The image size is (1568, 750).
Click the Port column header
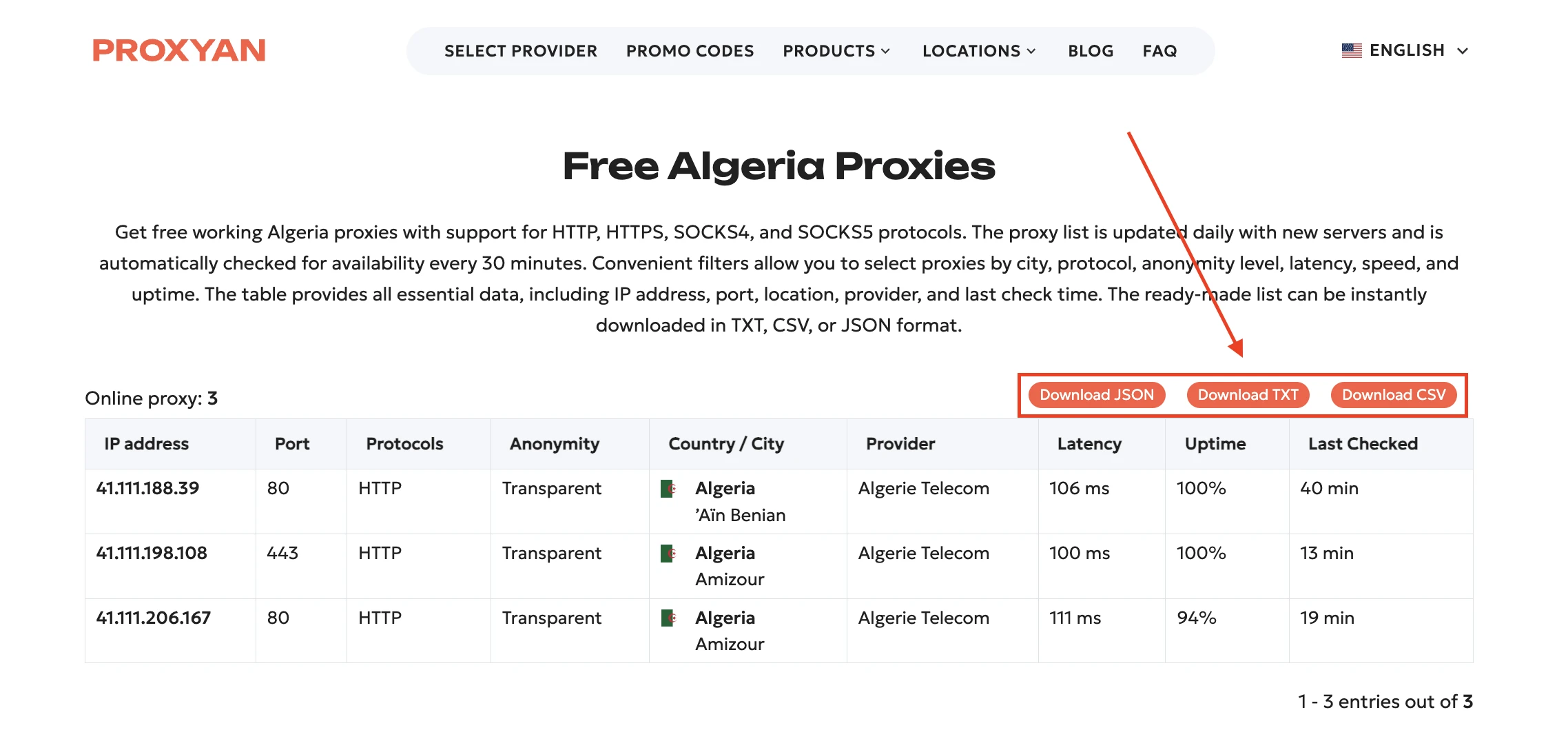click(292, 444)
